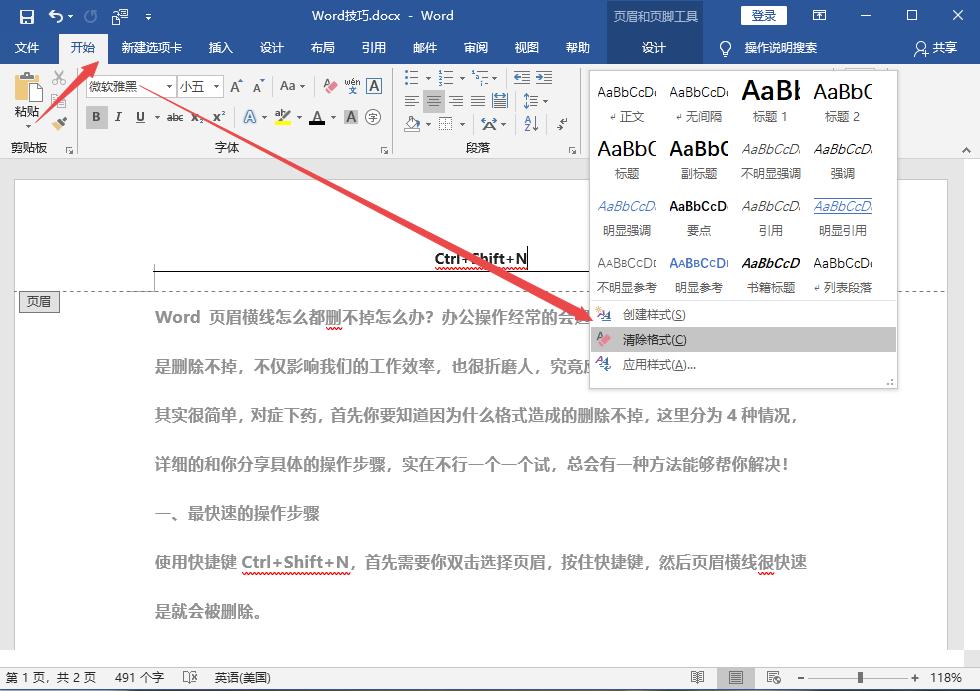The height and width of the screenshot is (691, 980).
Task: Enable Center alignment
Action: point(434,101)
